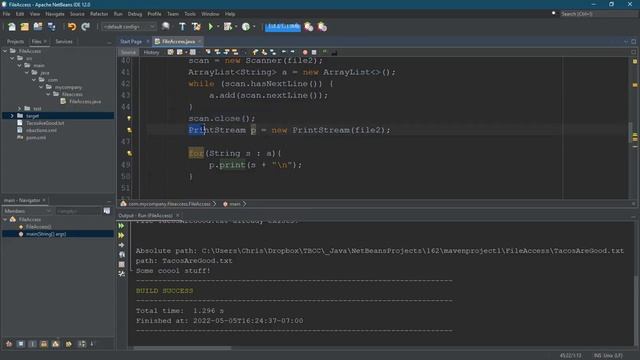Toggle the Source view button in the editor
The height and width of the screenshot is (360, 640).
pyautogui.click(x=128, y=52)
